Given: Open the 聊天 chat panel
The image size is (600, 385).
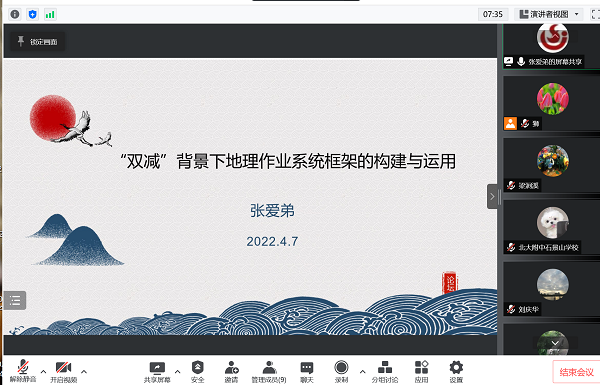Looking at the screenshot, I should (x=307, y=372).
